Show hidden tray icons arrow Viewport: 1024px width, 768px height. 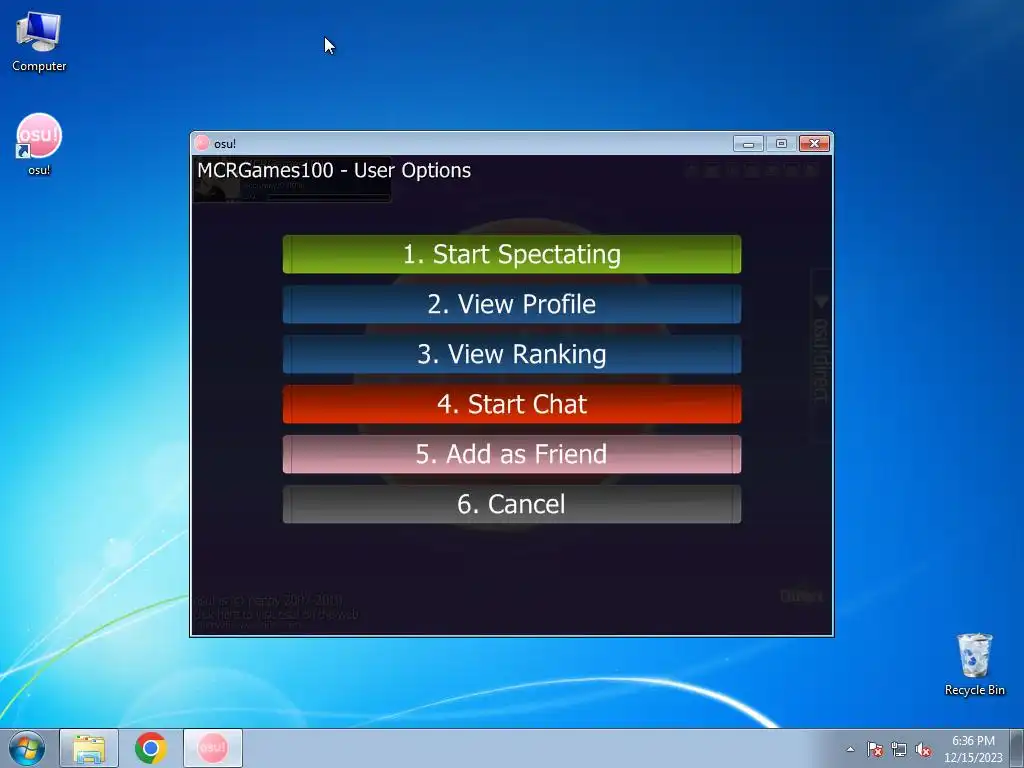pyautogui.click(x=850, y=749)
